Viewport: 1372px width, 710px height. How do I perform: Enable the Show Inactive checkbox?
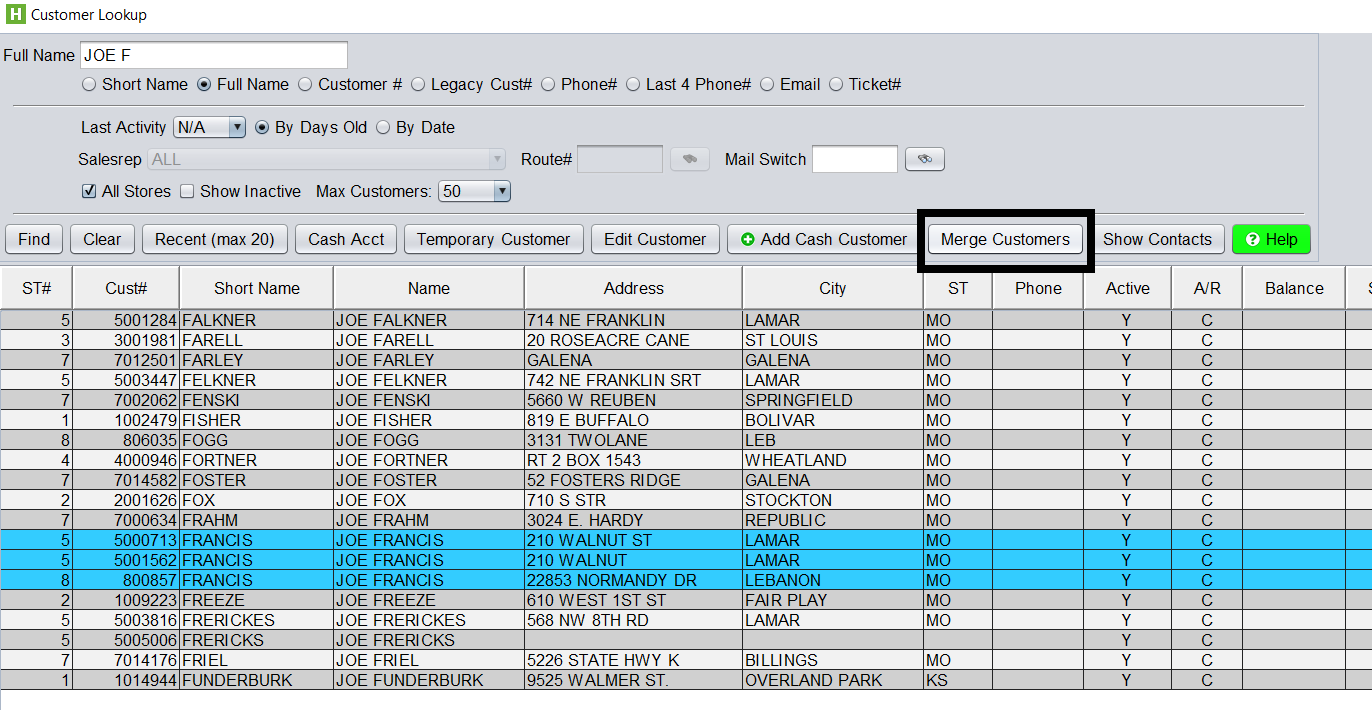(x=187, y=191)
